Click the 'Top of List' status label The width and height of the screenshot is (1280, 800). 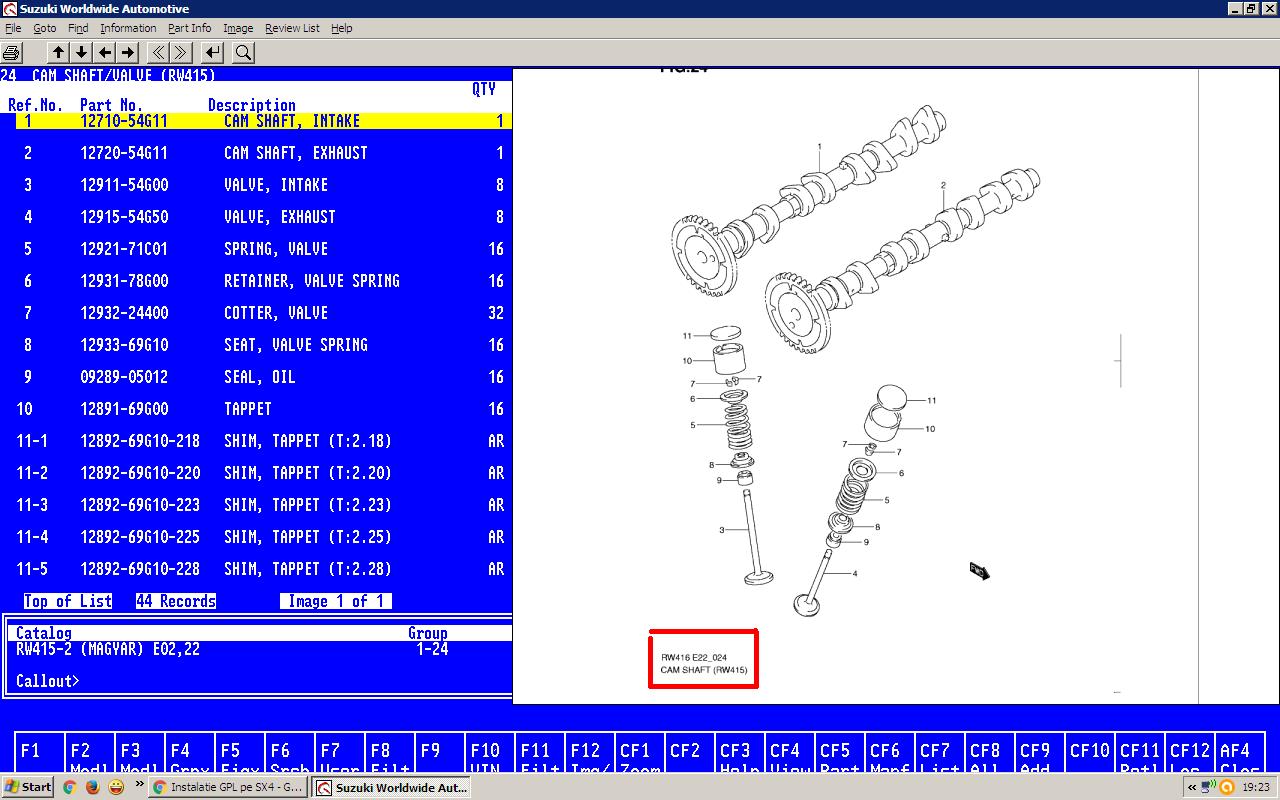click(68, 601)
